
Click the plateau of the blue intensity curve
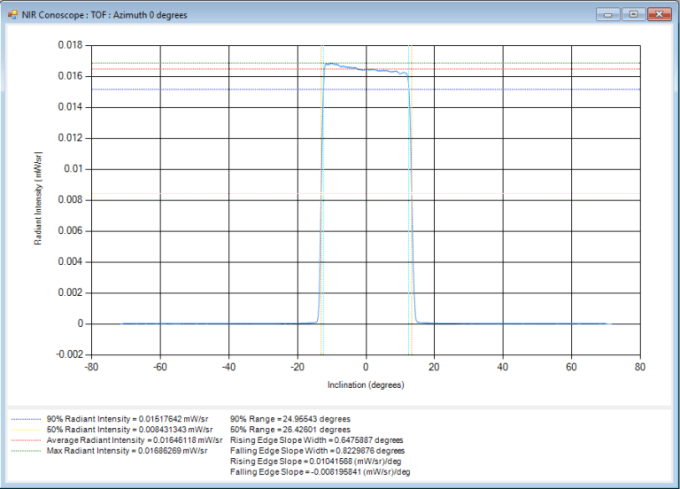point(366,69)
